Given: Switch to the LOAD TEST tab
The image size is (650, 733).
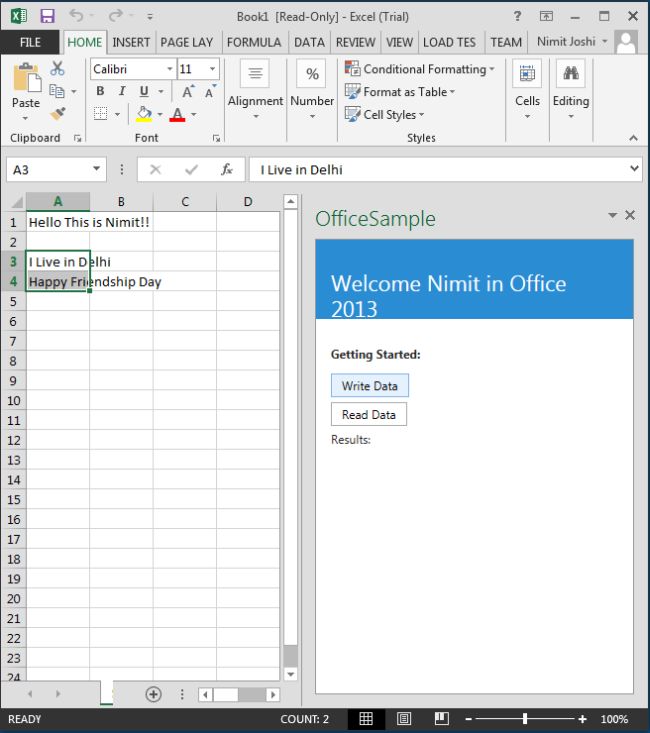Looking at the screenshot, I should pos(449,43).
